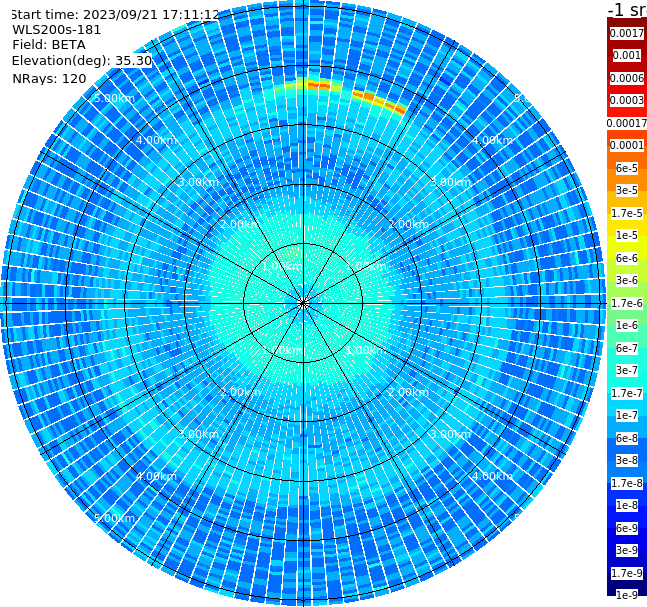Pick the 1e-5 colorbar value
Screen dimensions: 647x607
point(627,235)
